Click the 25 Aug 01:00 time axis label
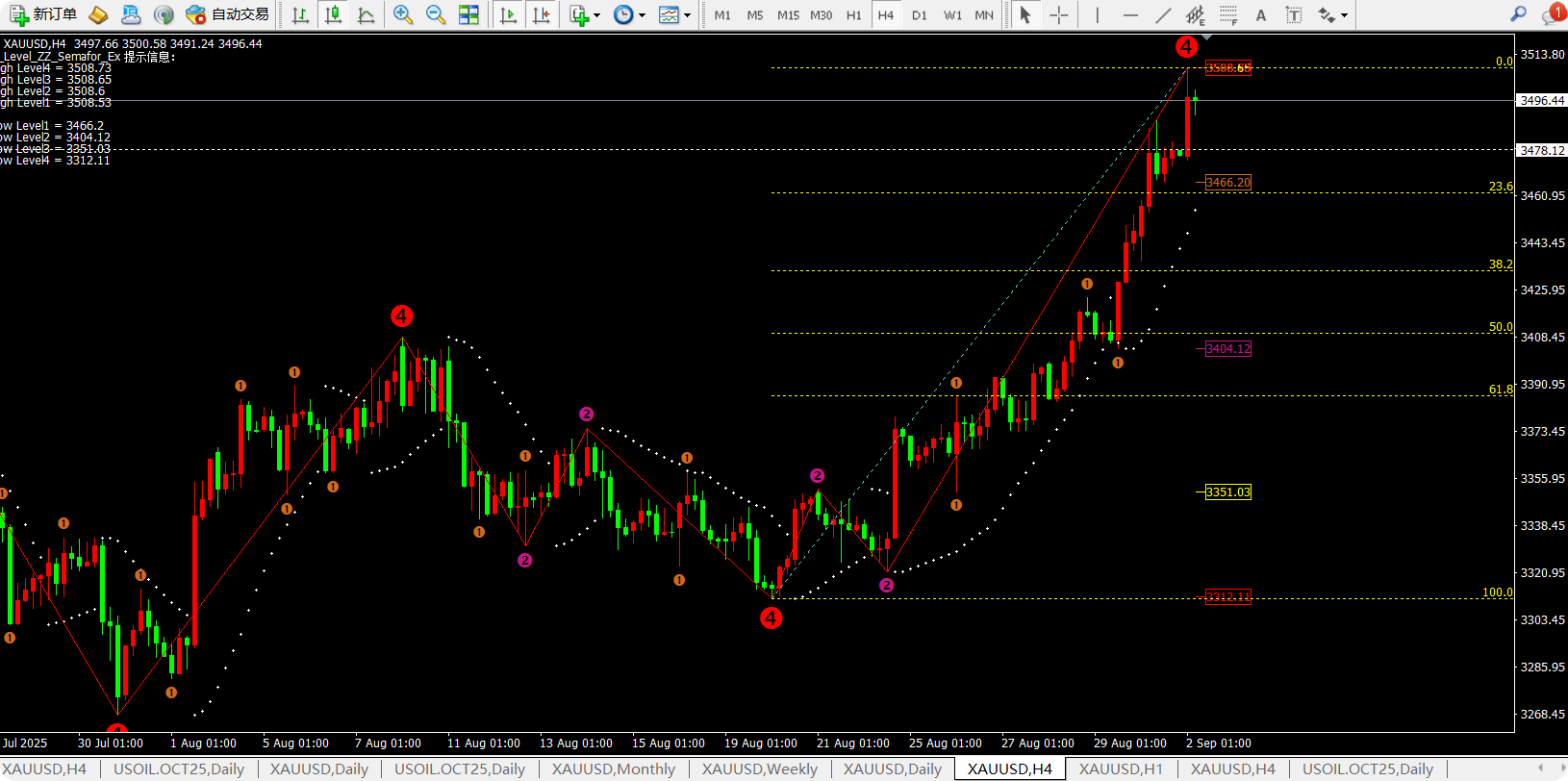Screen dimensions: 1568x781 pyautogui.click(x=946, y=743)
